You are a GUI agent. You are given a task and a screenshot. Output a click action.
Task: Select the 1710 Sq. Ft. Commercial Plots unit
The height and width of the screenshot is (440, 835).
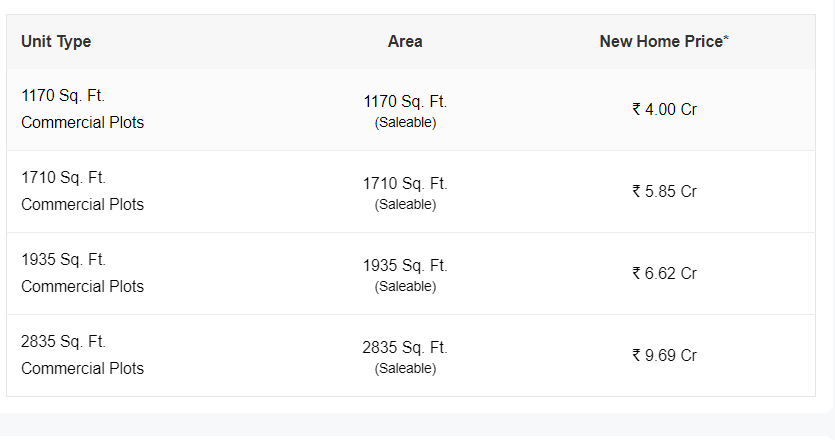pos(83,191)
